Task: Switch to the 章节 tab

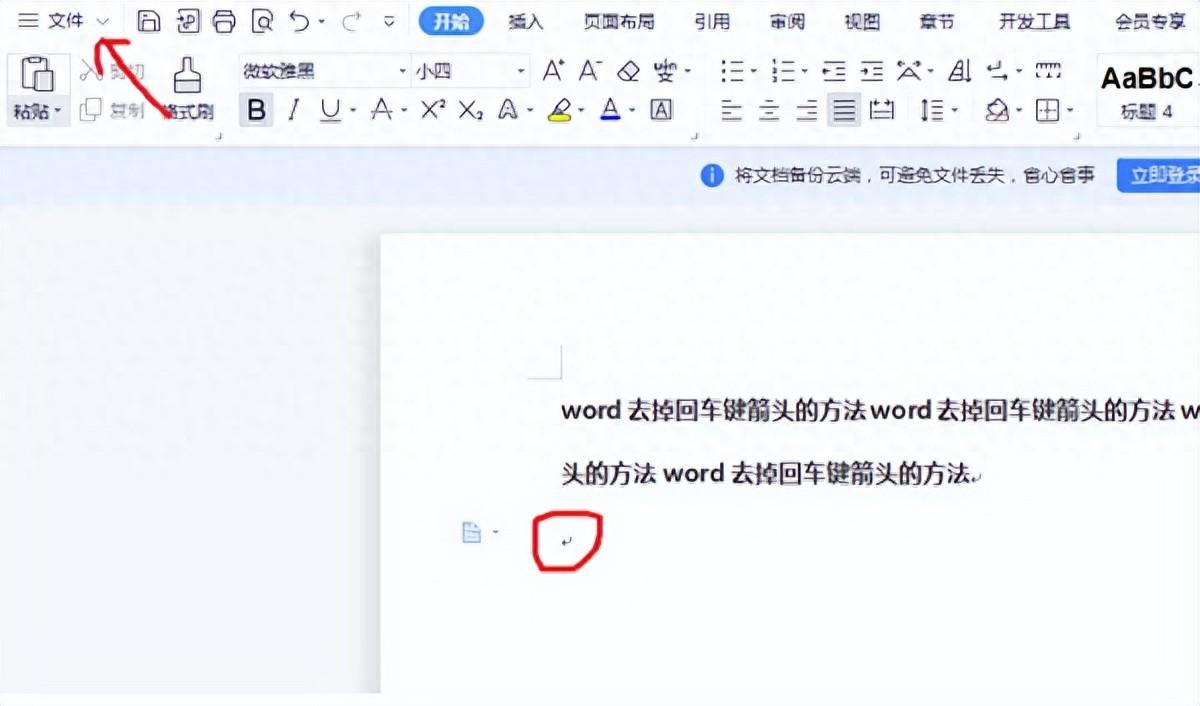Action: pos(937,21)
